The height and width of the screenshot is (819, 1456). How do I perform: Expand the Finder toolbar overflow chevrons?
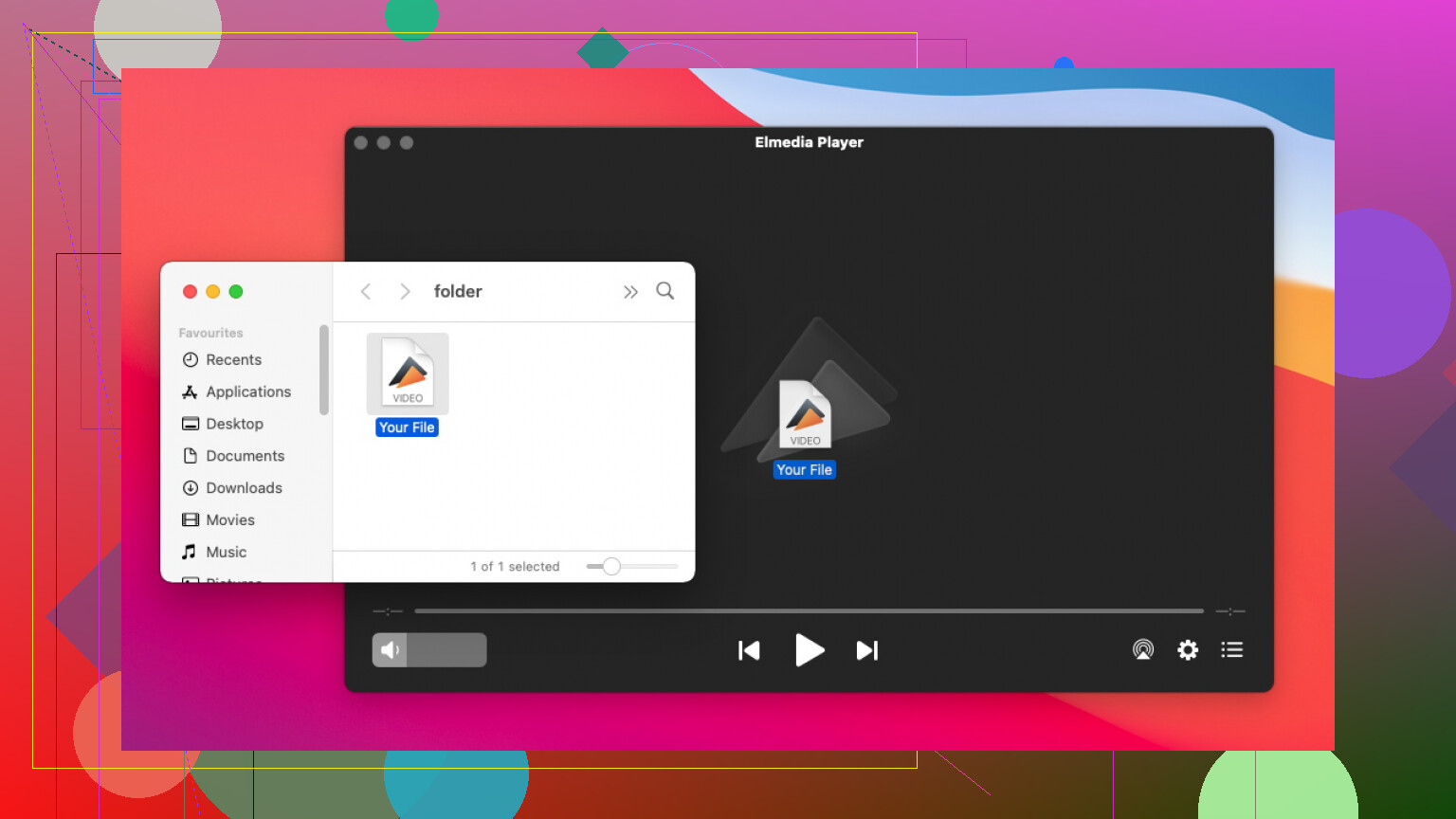coord(630,292)
